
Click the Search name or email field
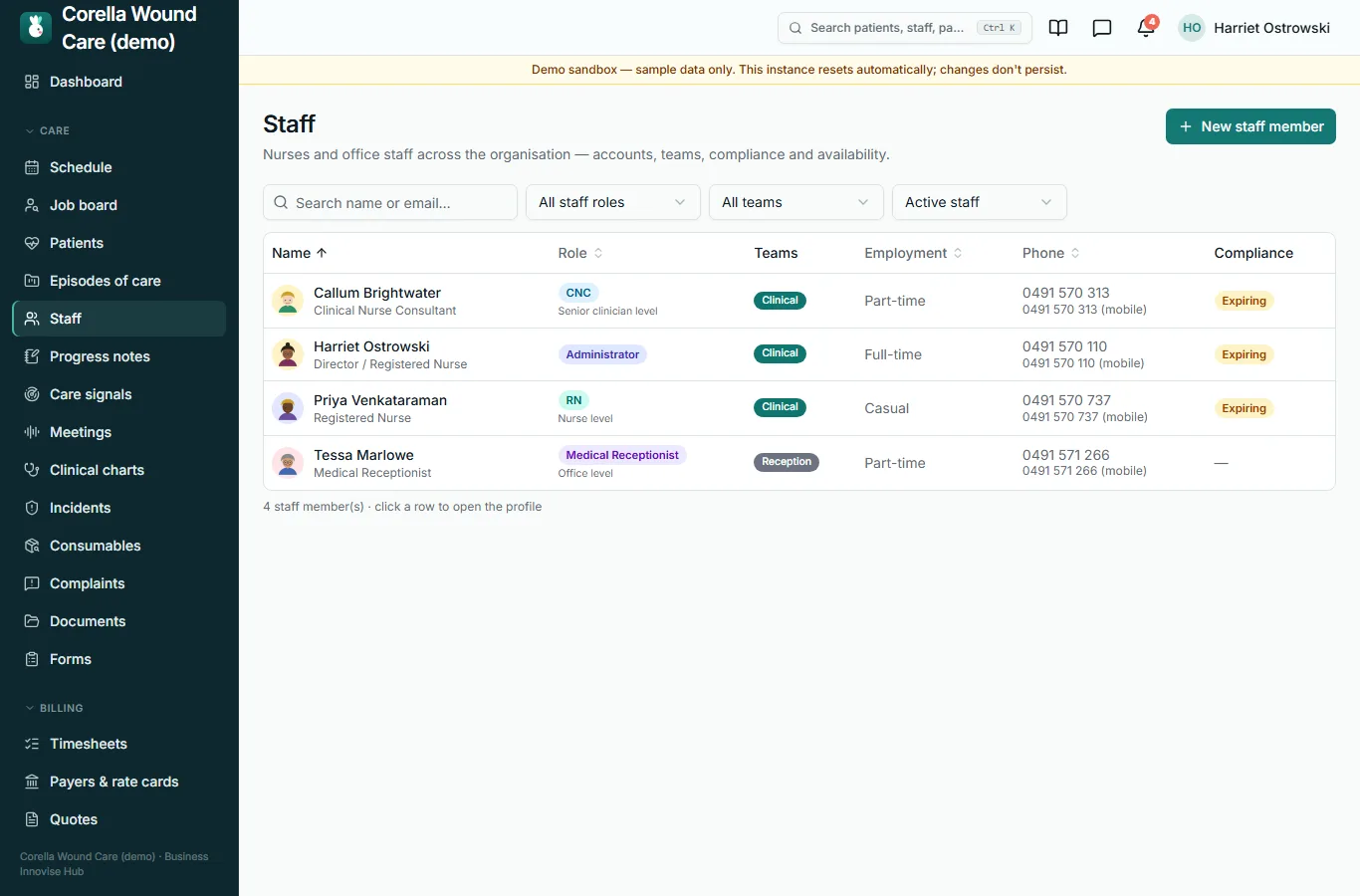coord(390,202)
